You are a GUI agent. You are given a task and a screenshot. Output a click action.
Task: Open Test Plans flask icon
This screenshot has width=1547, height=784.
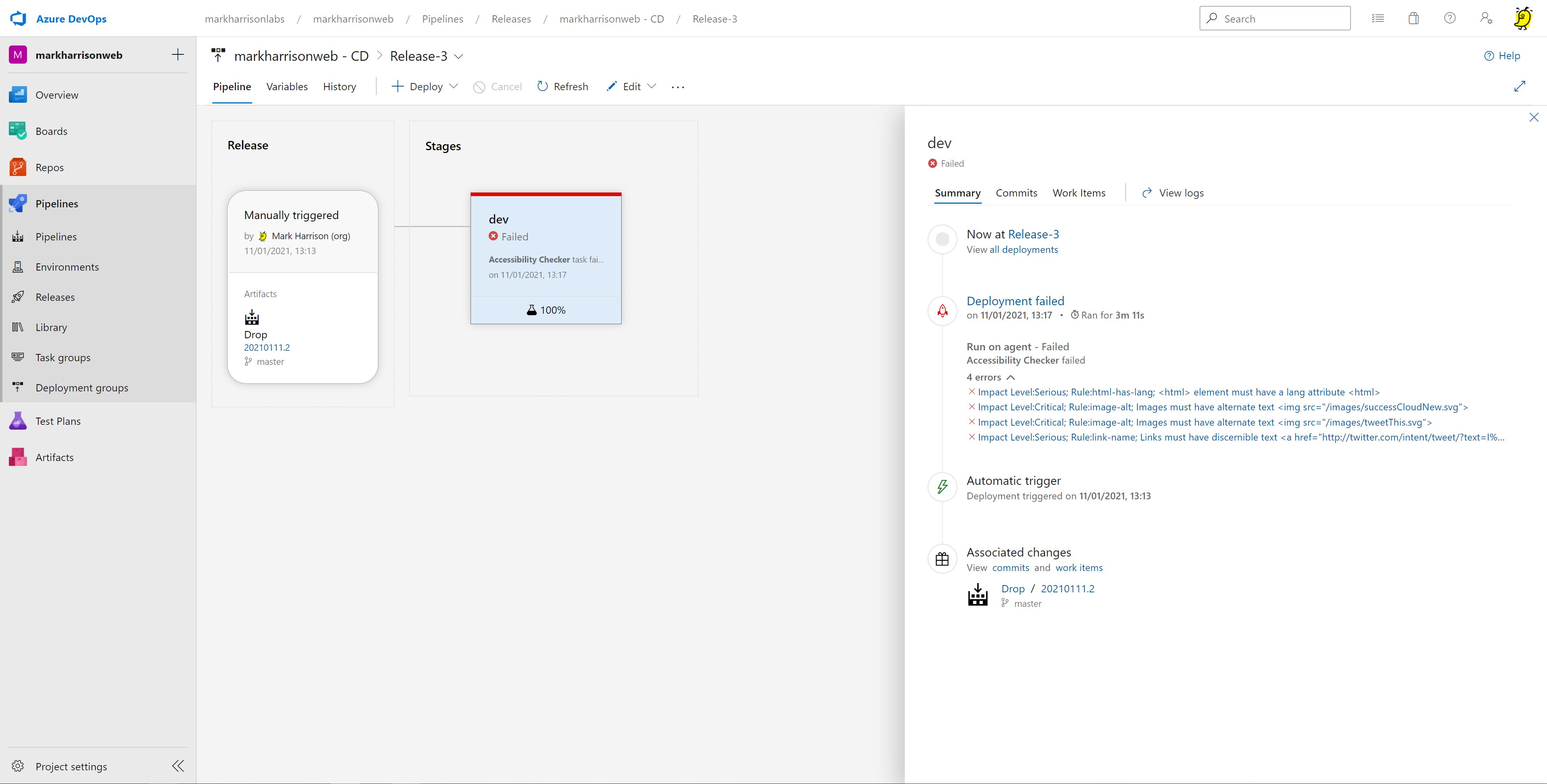tap(17, 421)
